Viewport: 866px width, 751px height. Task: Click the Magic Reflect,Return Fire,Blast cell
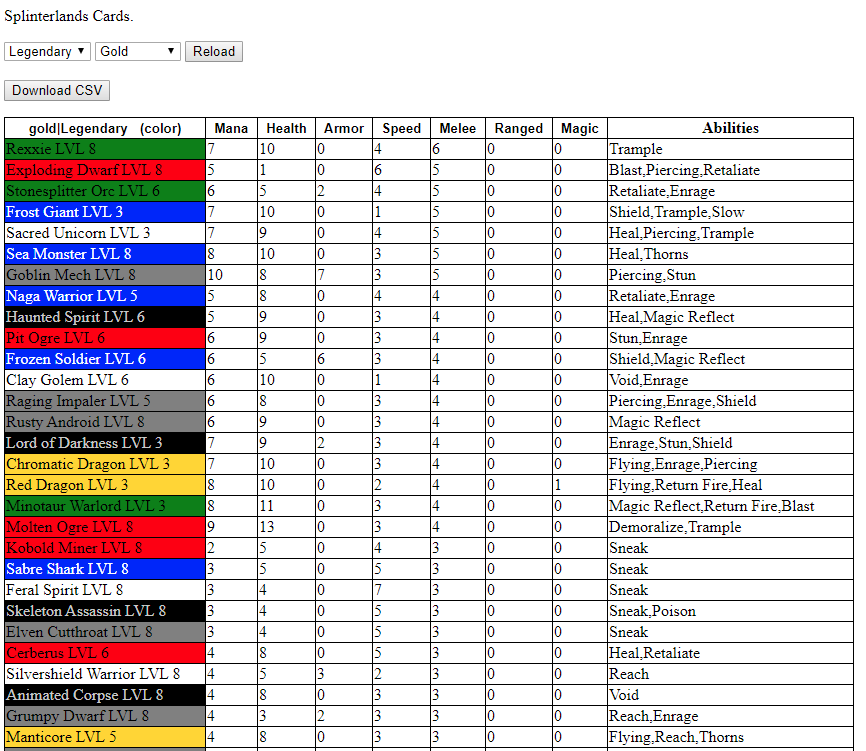click(730, 506)
